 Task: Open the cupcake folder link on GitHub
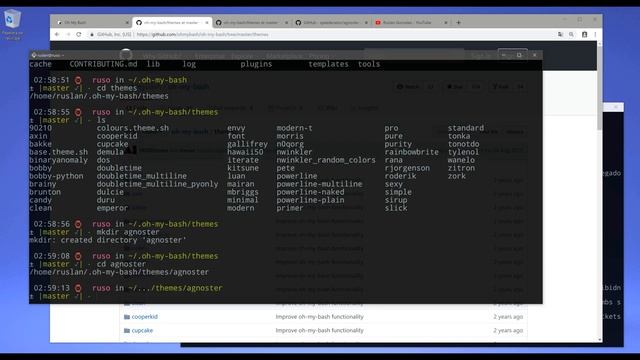pyautogui.click(x=142, y=331)
